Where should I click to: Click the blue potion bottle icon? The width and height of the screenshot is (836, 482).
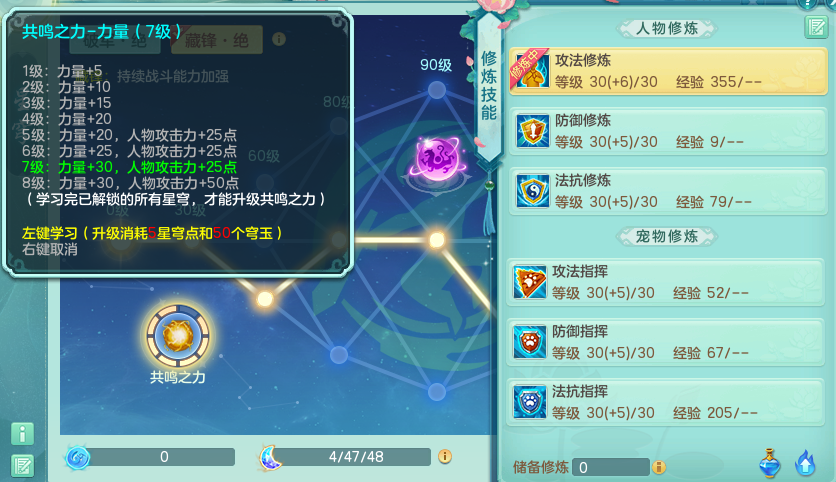770,463
